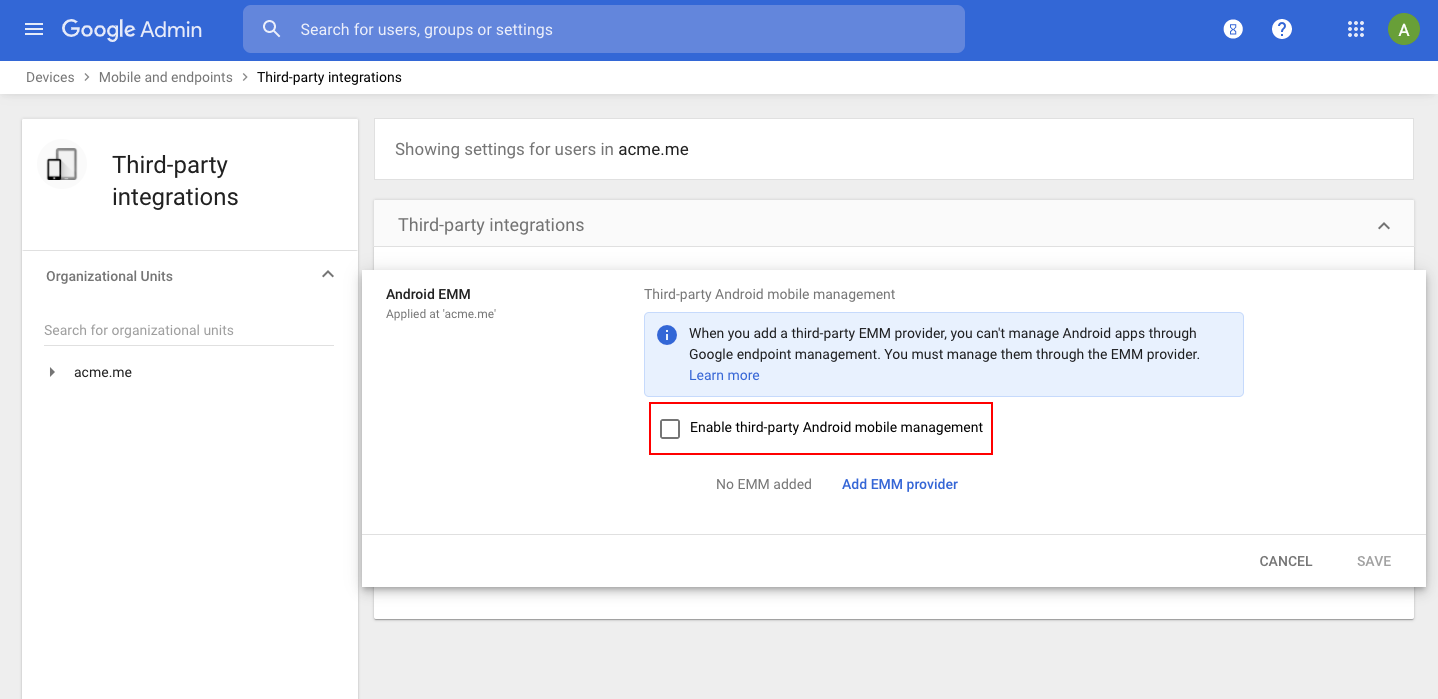Click the search magnifier icon
Screen dimensions: 1438x699
tap(271, 29)
